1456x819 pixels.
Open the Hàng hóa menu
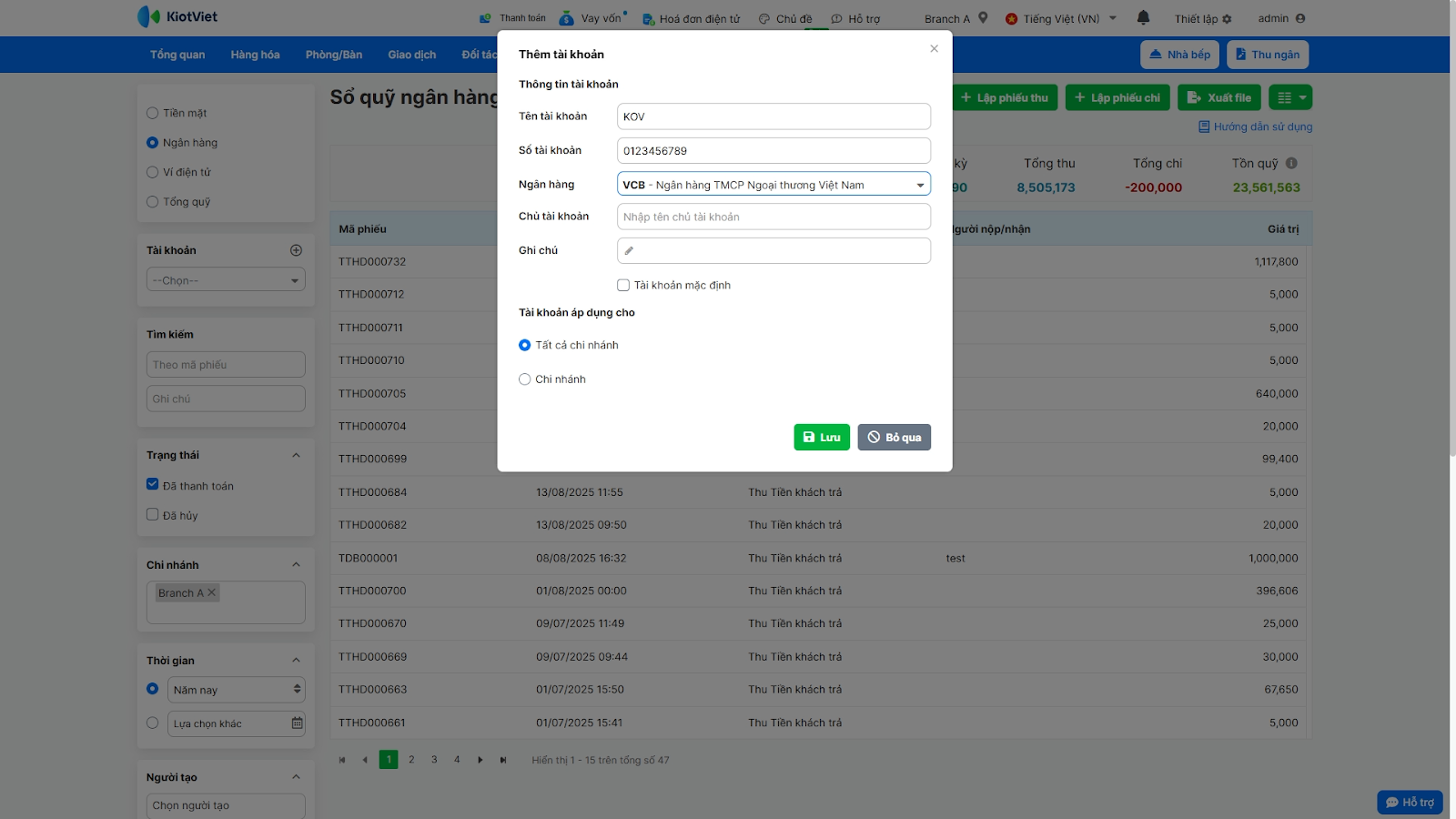click(x=255, y=55)
